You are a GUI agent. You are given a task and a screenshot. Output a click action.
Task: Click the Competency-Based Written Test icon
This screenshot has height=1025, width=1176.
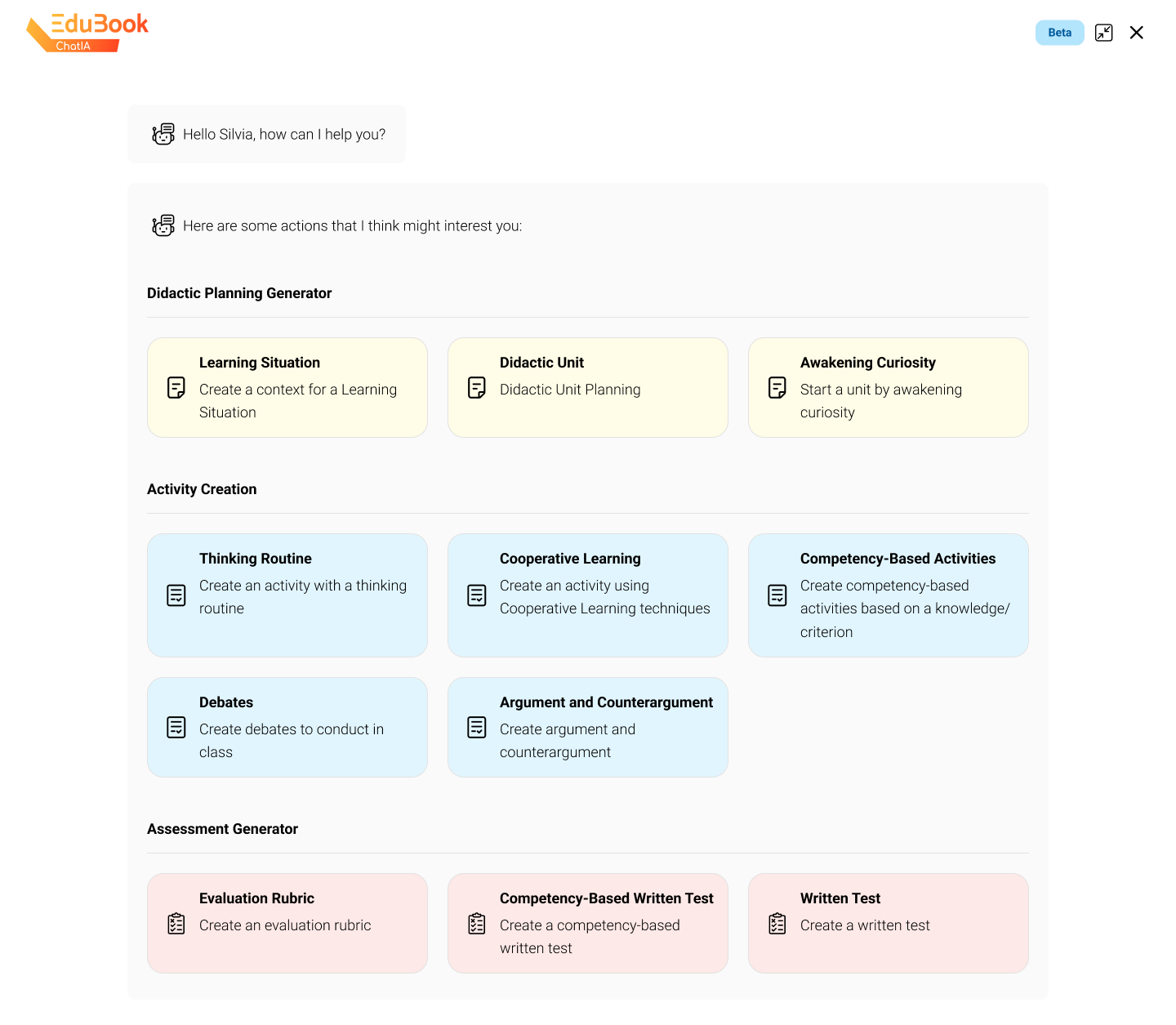point(476,924)
